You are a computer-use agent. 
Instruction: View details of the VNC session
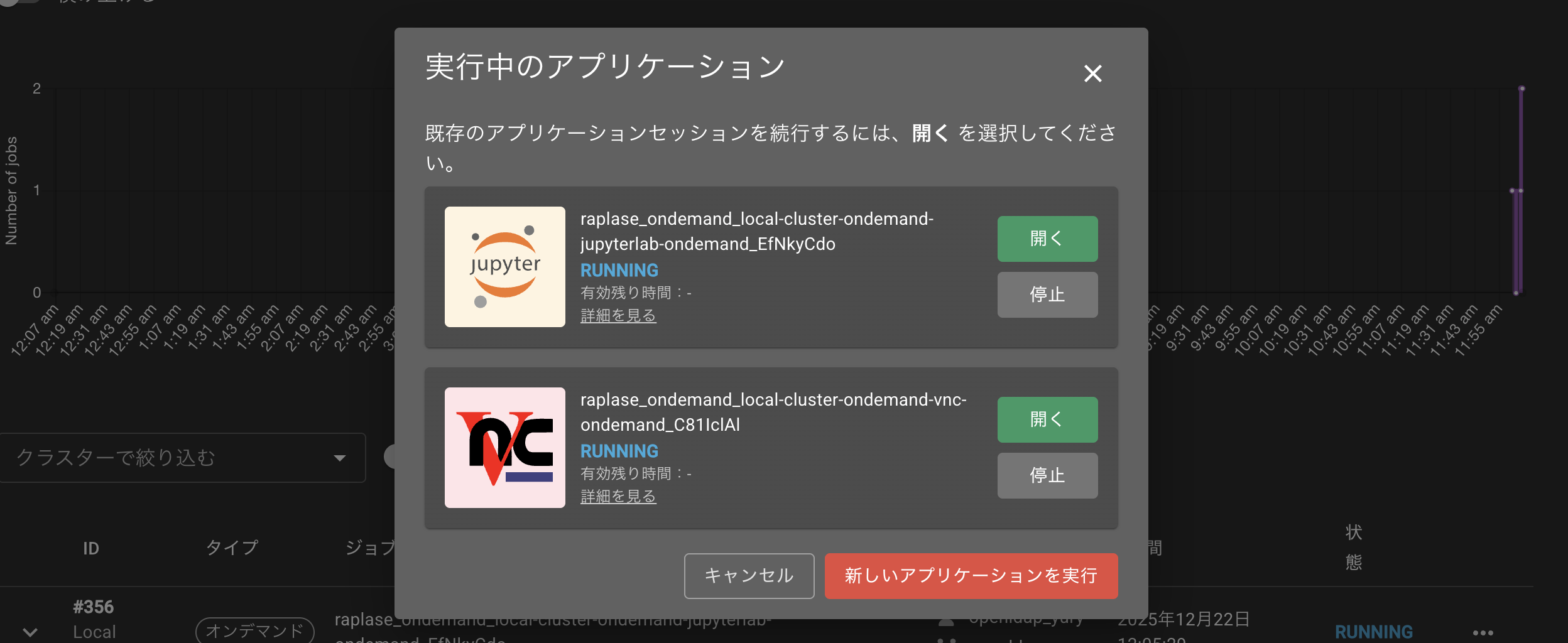point(618,497)
